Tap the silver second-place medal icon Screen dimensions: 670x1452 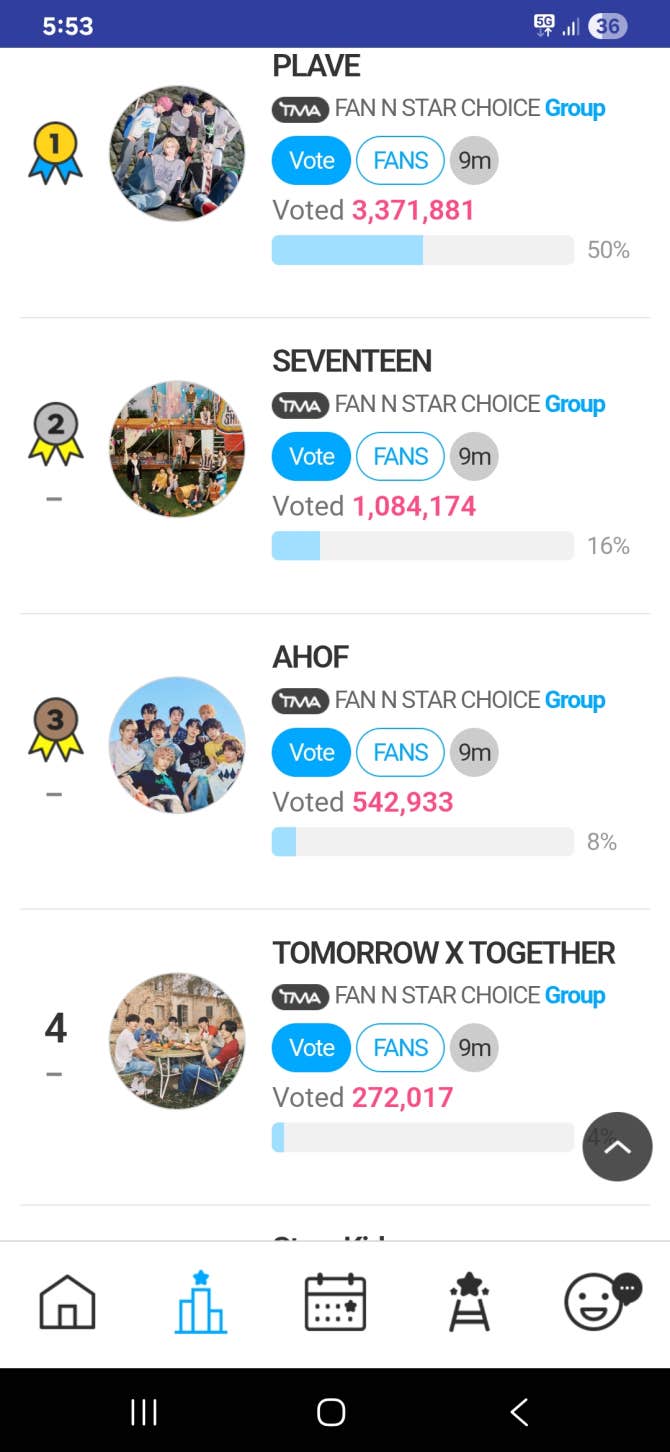click(55, 435)
